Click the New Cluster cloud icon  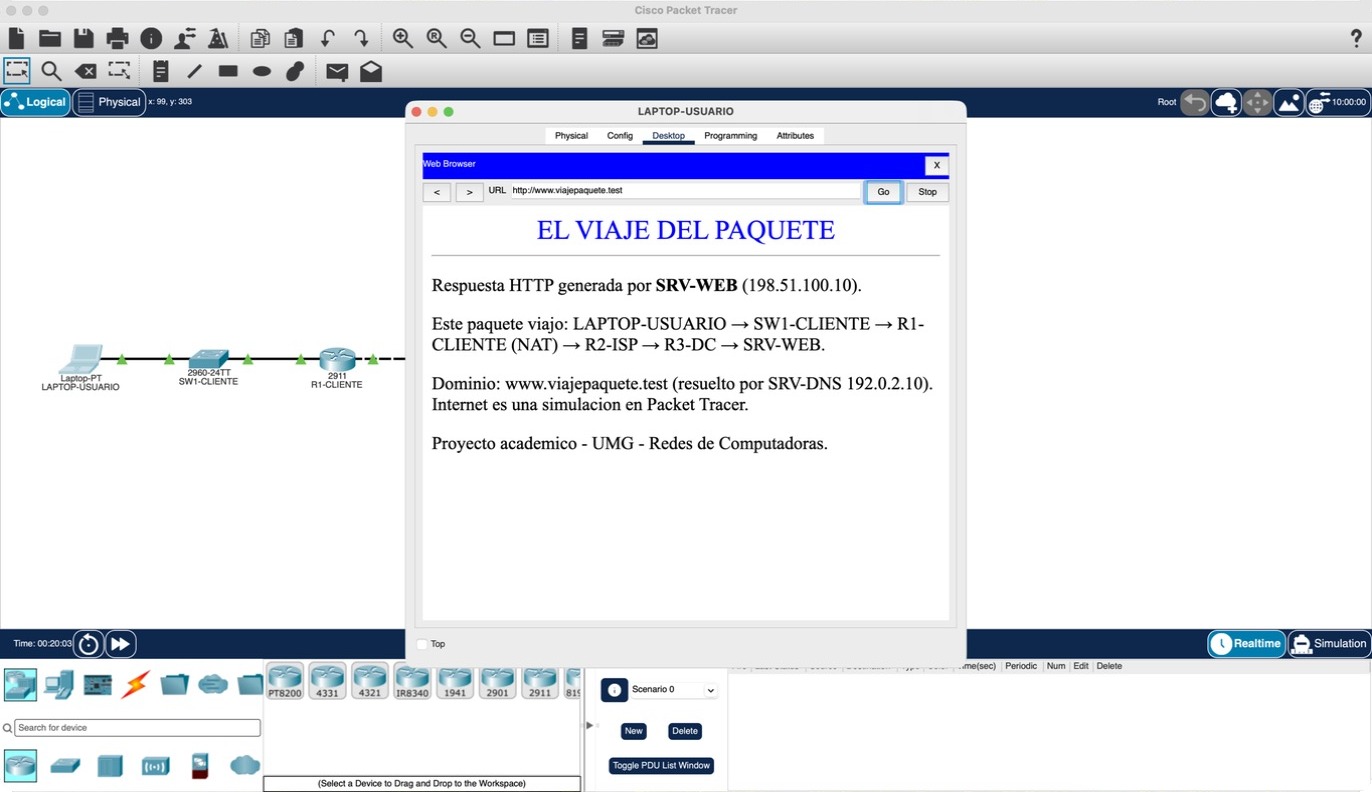1226,102
